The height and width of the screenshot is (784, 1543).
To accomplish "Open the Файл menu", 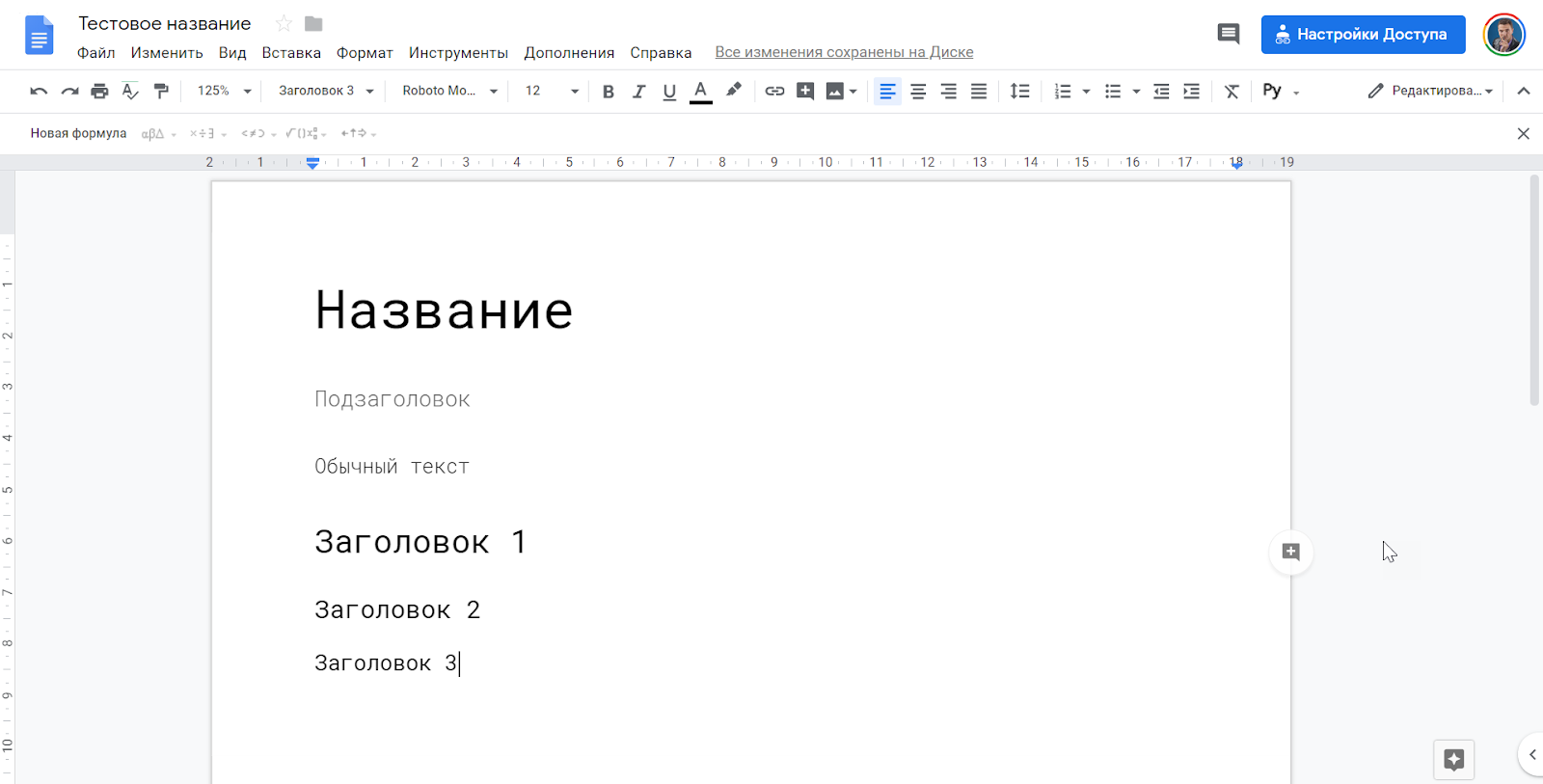I will [x=95, y=52].
